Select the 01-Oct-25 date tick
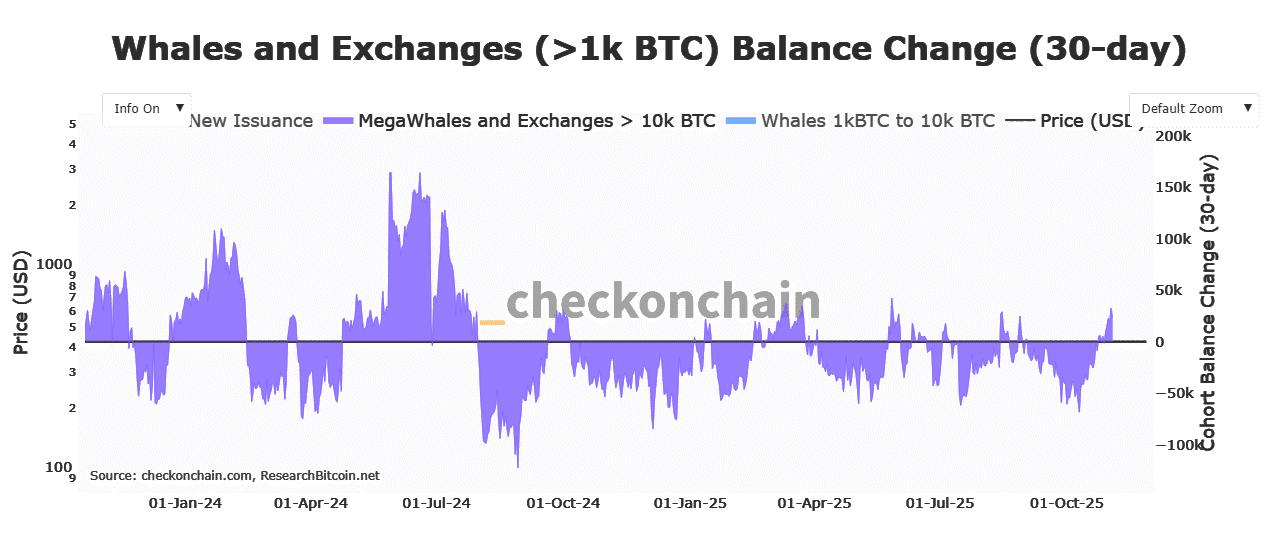The width and height of the screenshot is (1280, 551). (1066, 503)
